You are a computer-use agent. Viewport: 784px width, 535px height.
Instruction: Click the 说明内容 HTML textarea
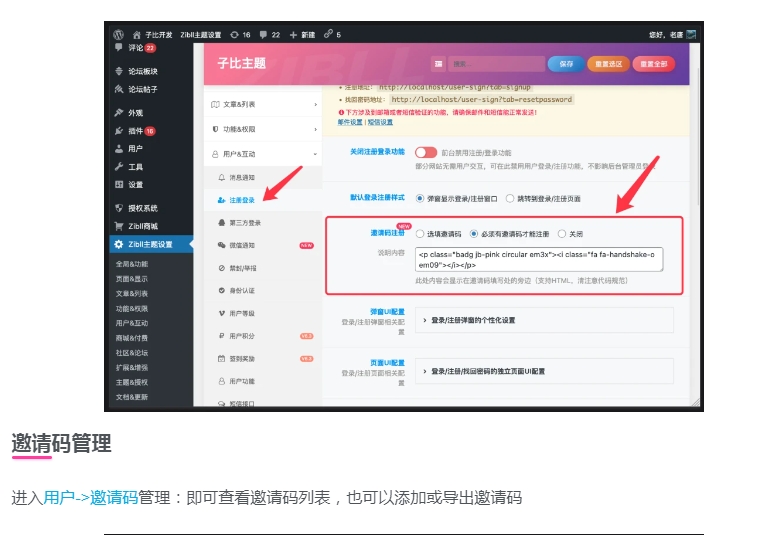coord(539,260)
